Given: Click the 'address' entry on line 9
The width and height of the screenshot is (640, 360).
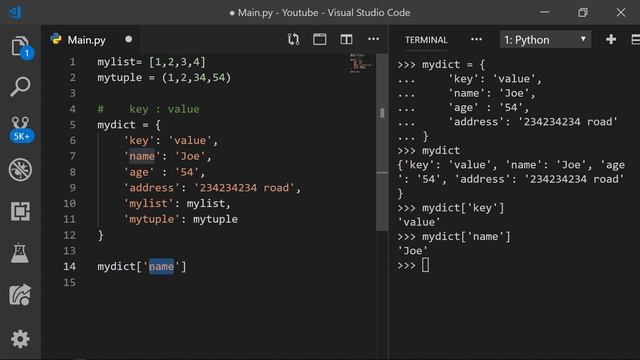Looking at the screenshot, I should [x=212, y=188].
